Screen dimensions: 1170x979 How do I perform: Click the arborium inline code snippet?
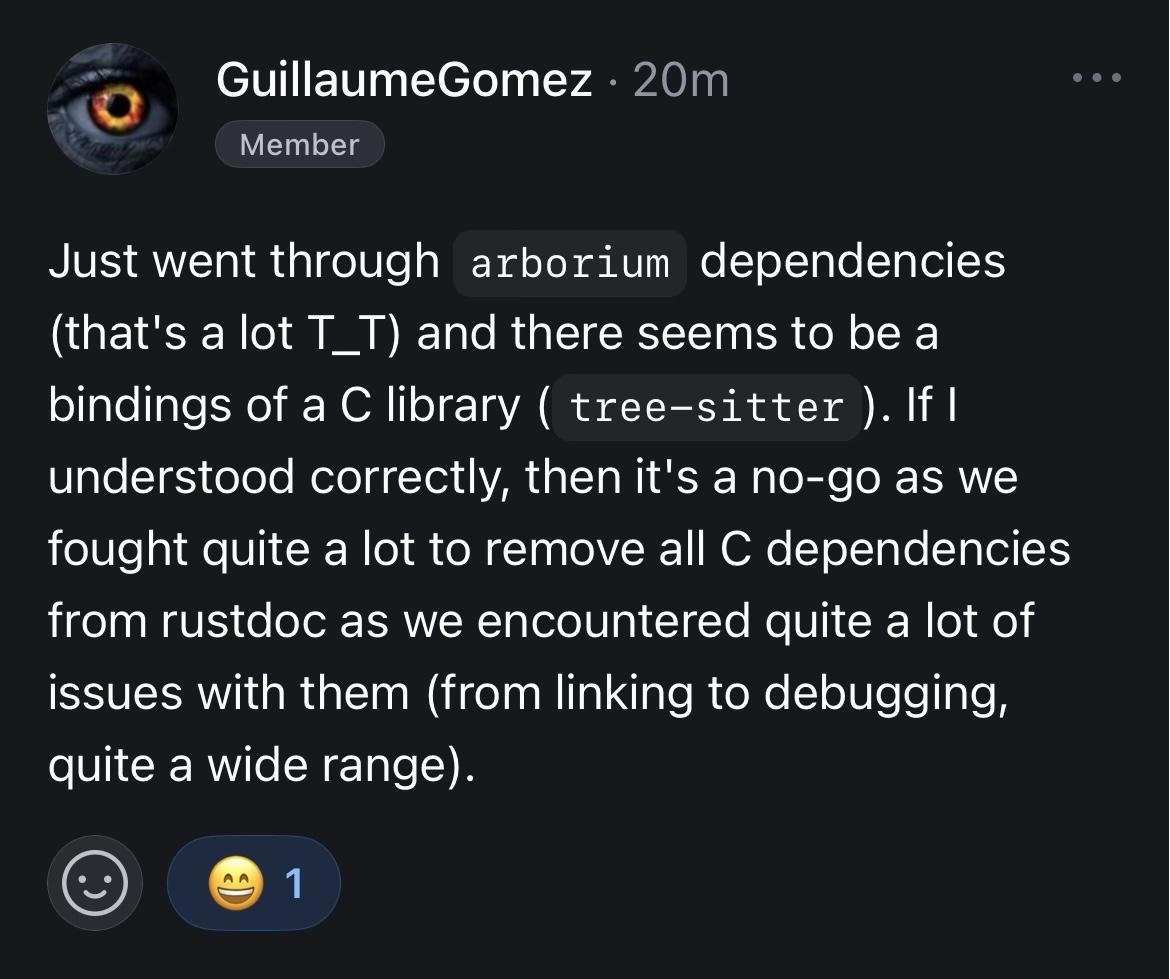tap(569, 263)
